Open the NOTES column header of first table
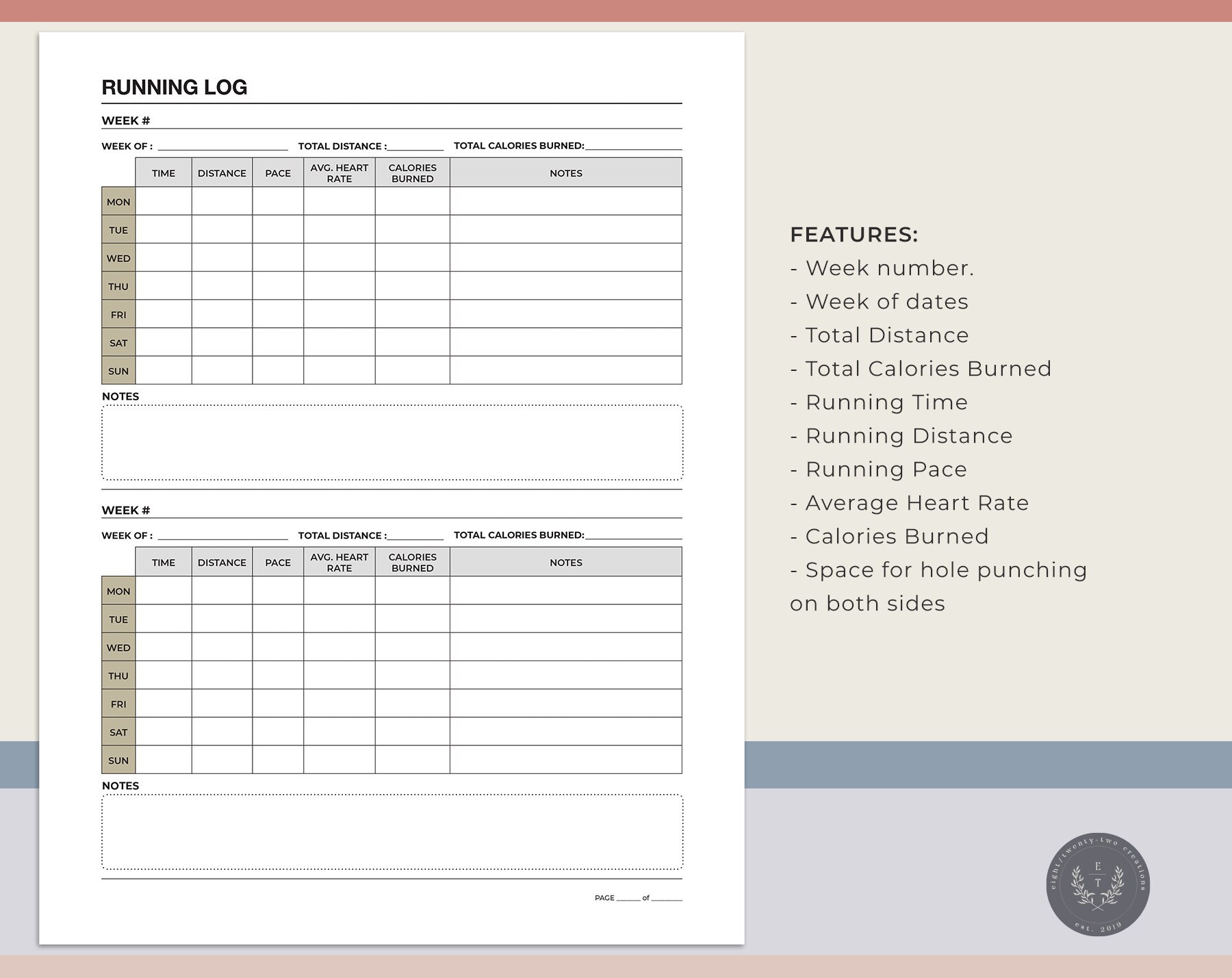 565,173
